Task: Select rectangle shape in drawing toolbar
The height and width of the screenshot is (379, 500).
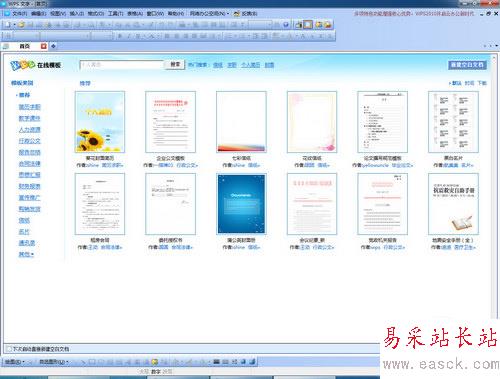Action: 92,361
